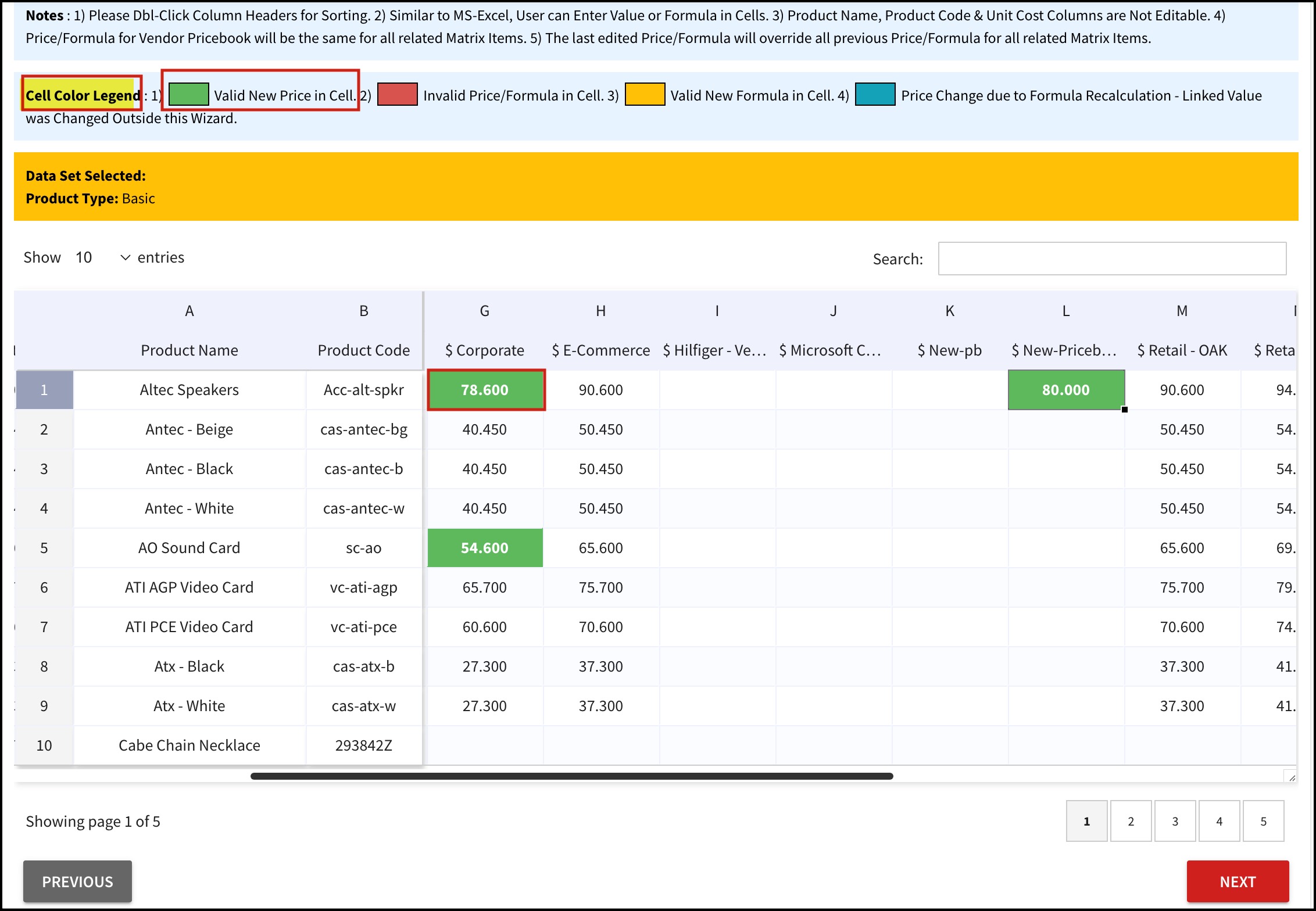Select the $ Hilfiger column header

coord(717,350)
